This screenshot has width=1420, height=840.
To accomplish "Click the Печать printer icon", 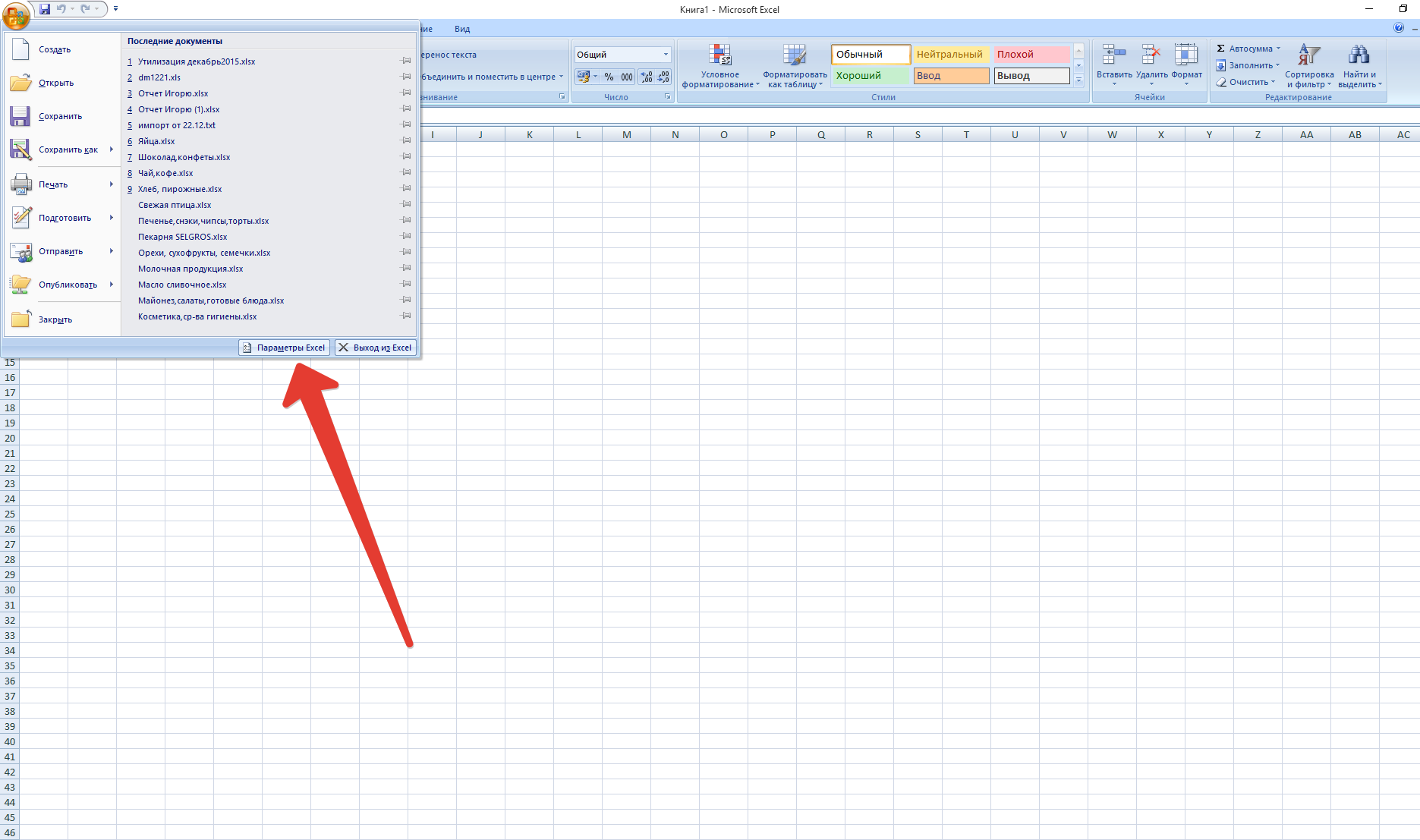I will coord(20,184).
